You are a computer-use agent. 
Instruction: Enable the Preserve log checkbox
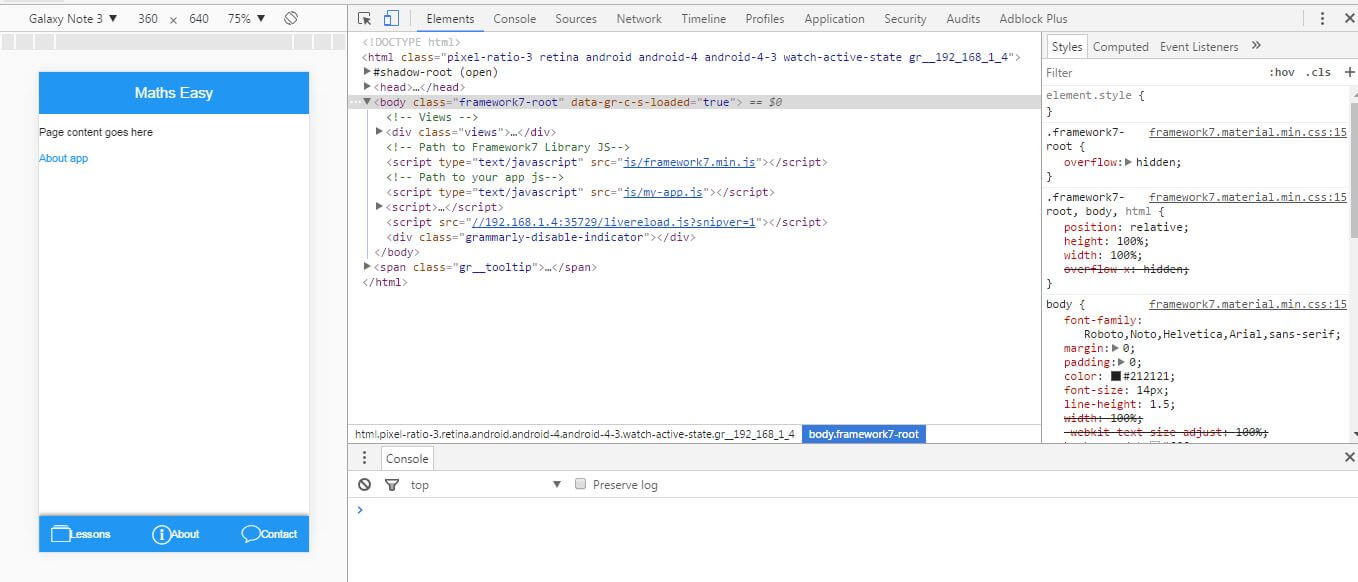[580, 484]
